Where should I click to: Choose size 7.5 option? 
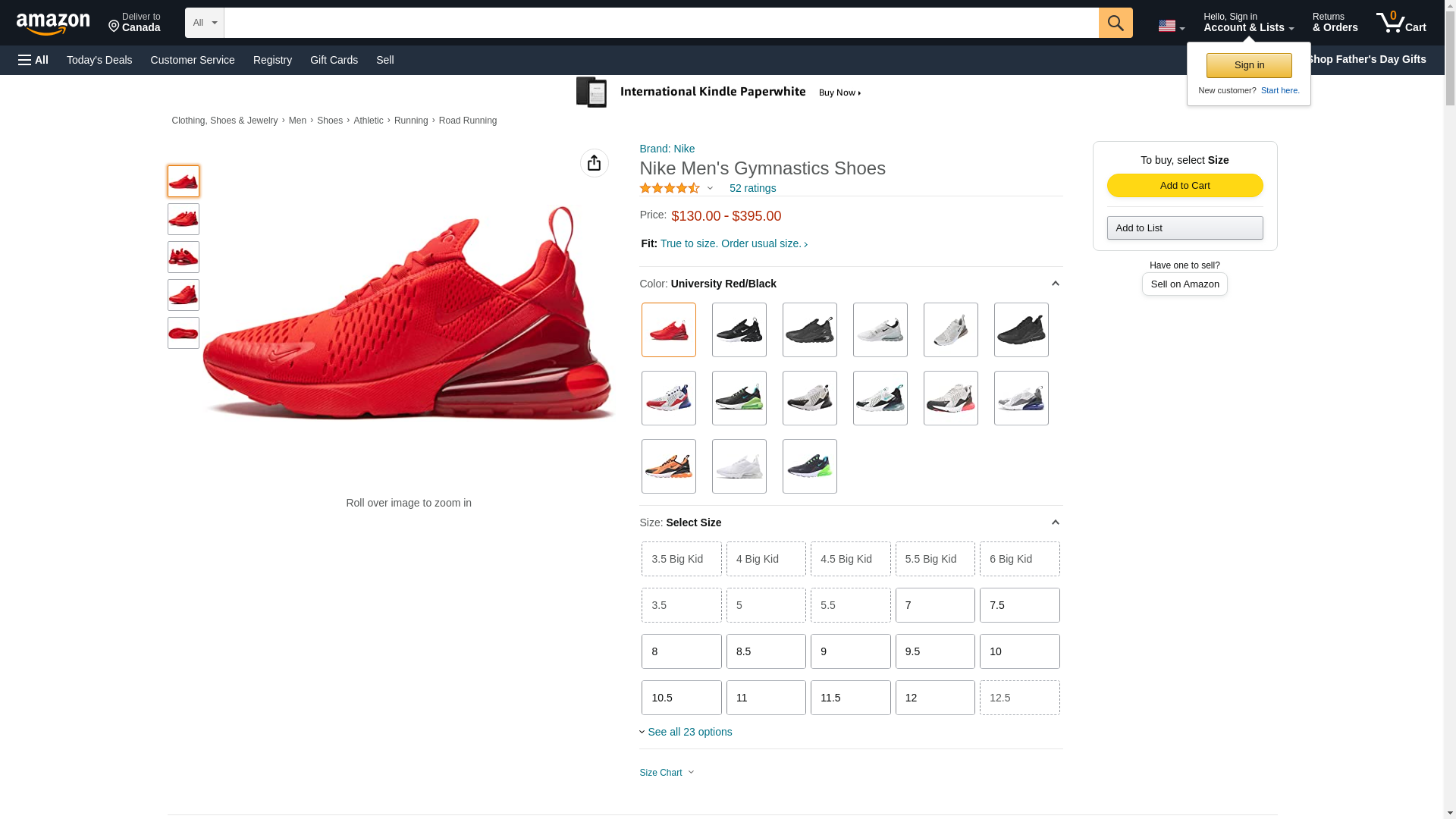pyautogui.click(x=1019, y=605)
